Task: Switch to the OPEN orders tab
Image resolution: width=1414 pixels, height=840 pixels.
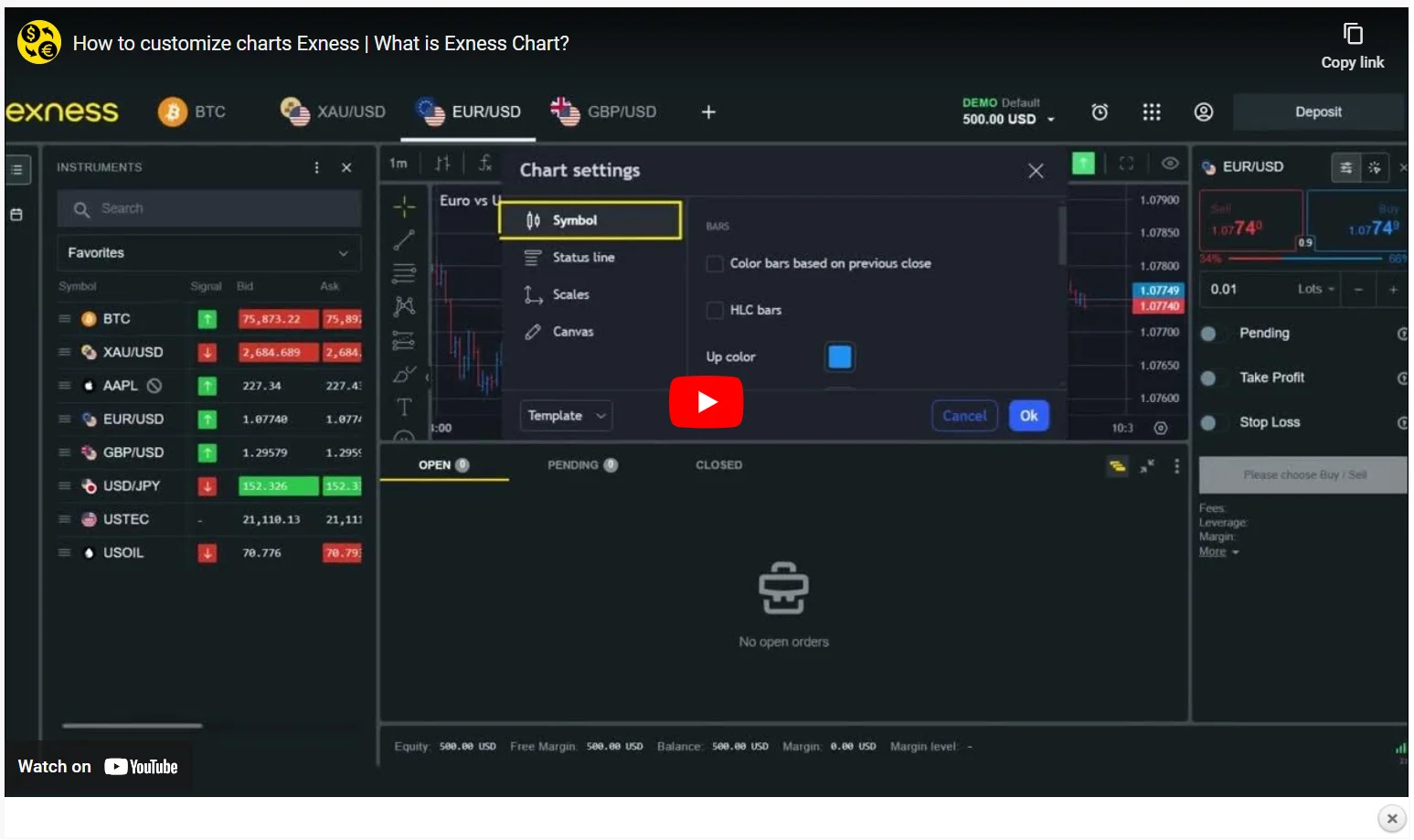Action: point(443,465)
